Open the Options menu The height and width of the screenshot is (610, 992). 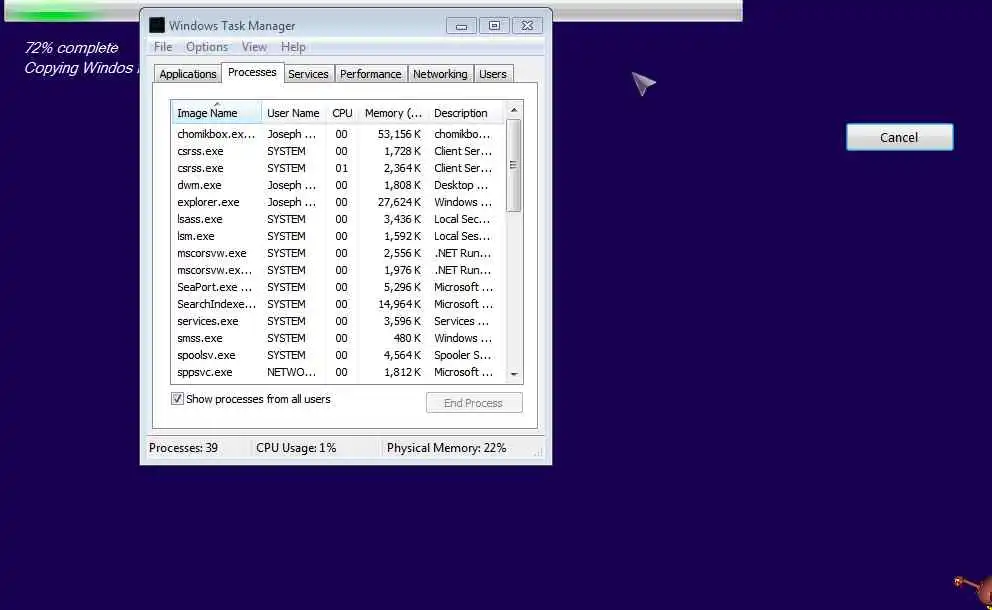[x=206, y=47]
